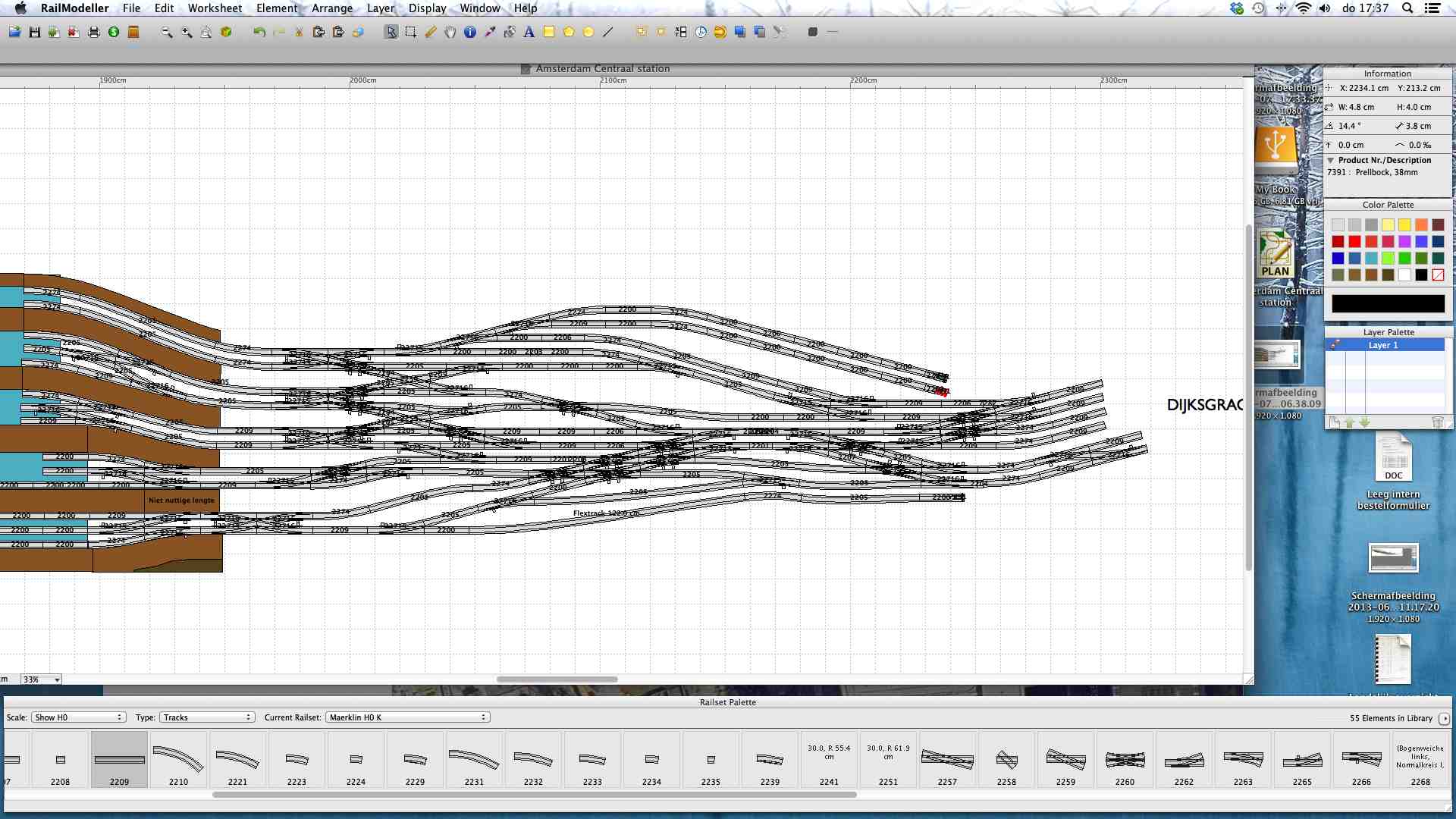This screenshot has height=819, width=1456.
Task: Select the hand pan tool
Action: tap(450, 32)
